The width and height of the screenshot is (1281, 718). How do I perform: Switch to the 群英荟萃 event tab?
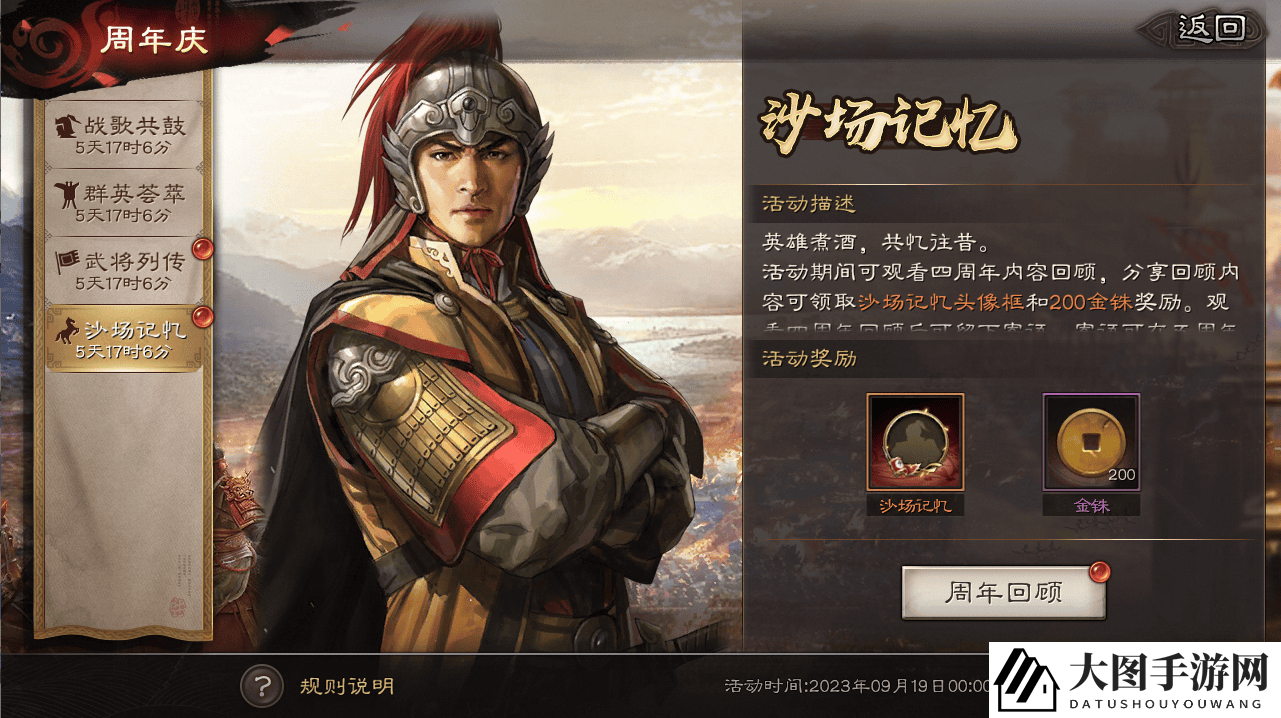[x=124, y=201]
